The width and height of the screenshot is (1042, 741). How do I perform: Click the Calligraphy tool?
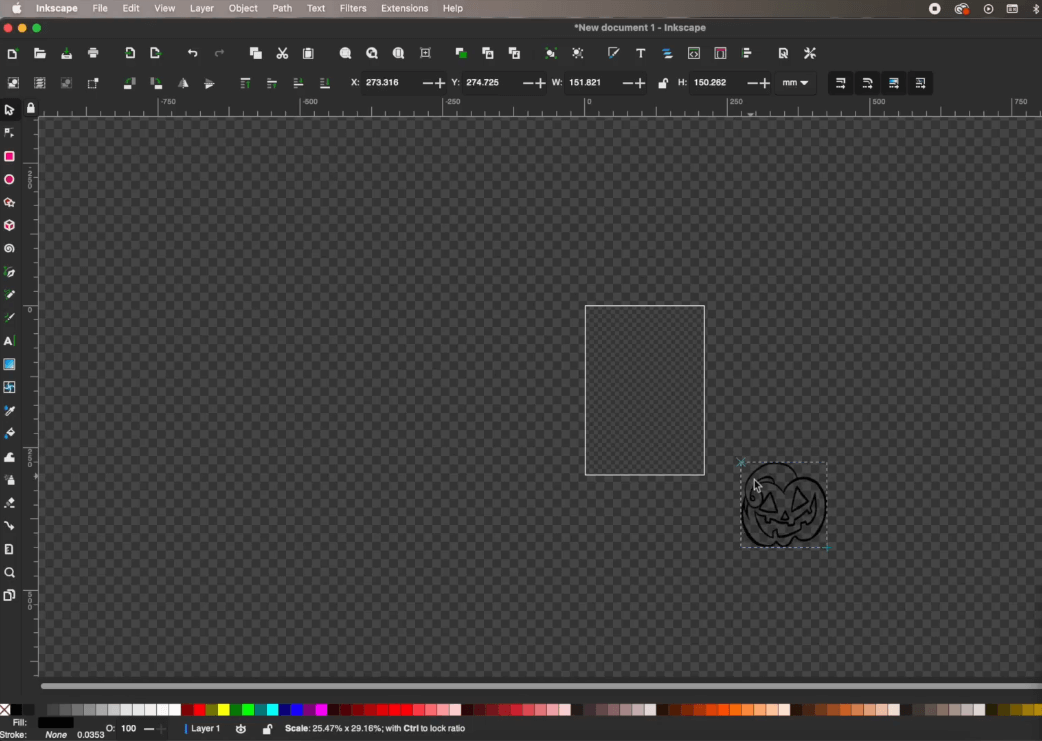point(9,318)
